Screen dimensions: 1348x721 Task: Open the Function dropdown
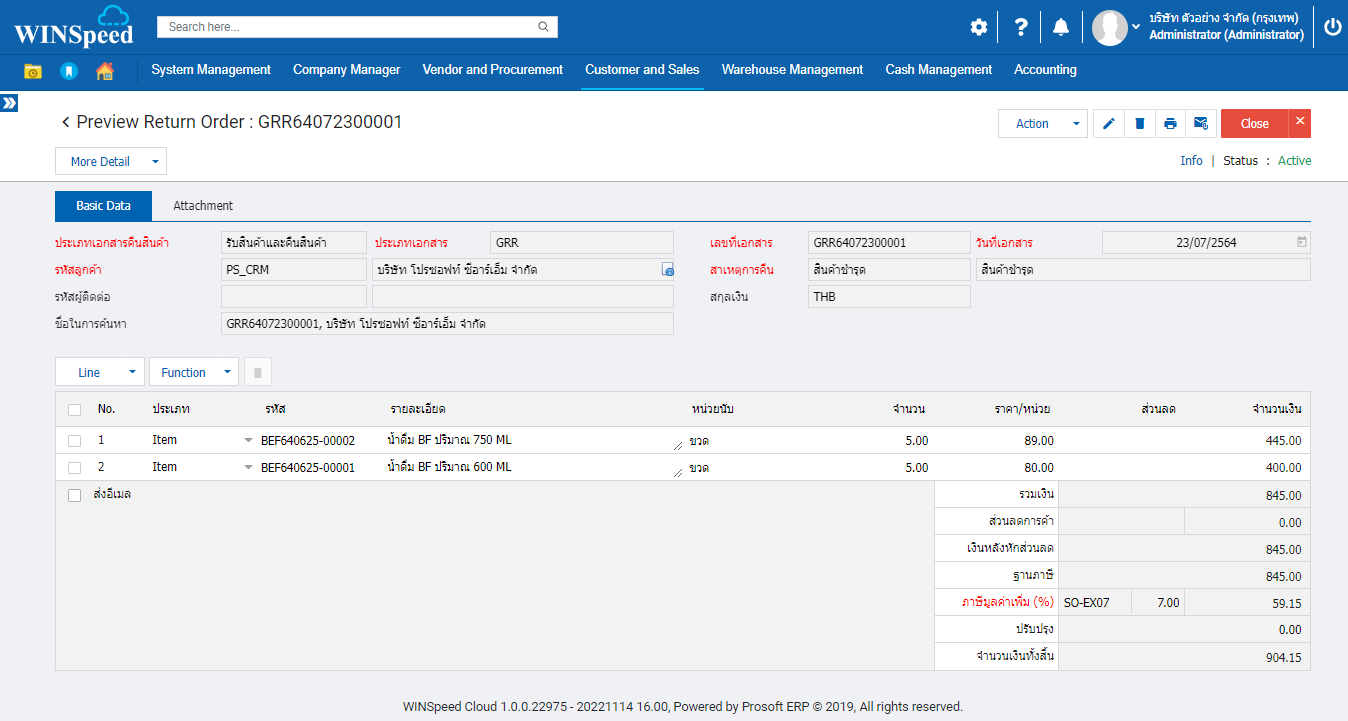tap(194, 372)
